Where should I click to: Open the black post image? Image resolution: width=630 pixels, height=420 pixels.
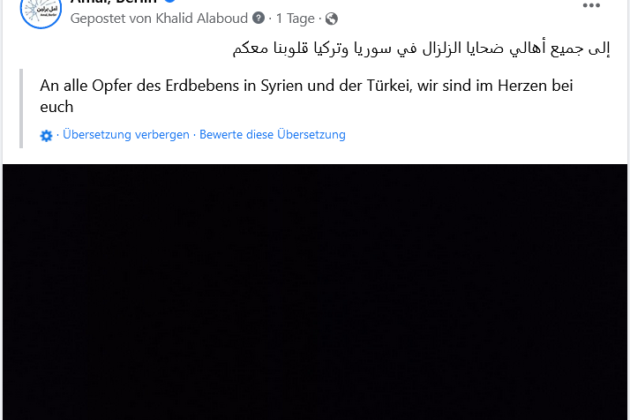point(315,292)
